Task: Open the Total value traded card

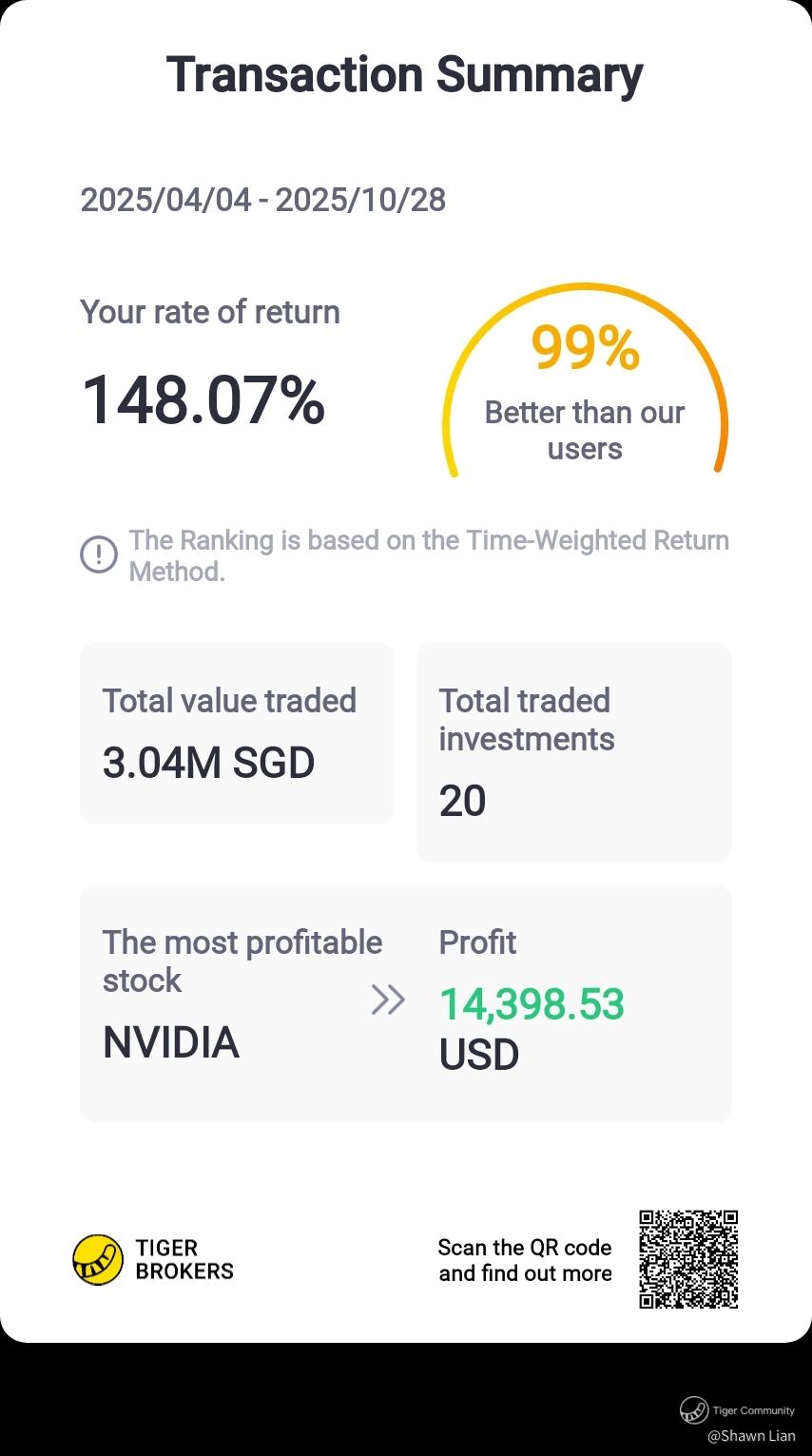Action: coord(237,732)
